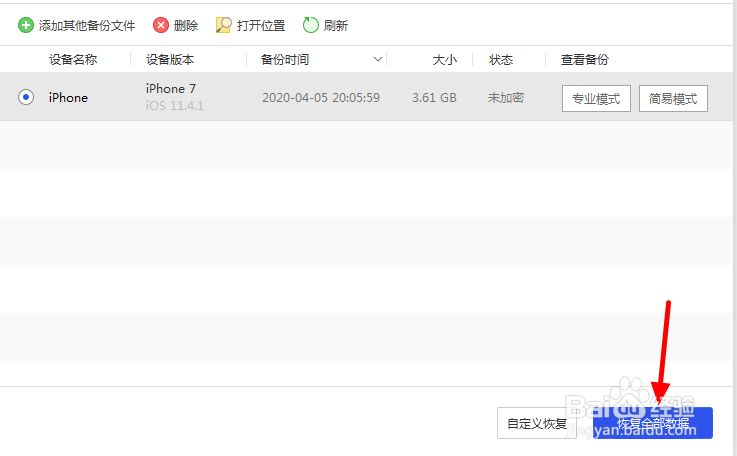737x456 pixels.
Task: Click the green refresh icon
Action: coord(311,25)
